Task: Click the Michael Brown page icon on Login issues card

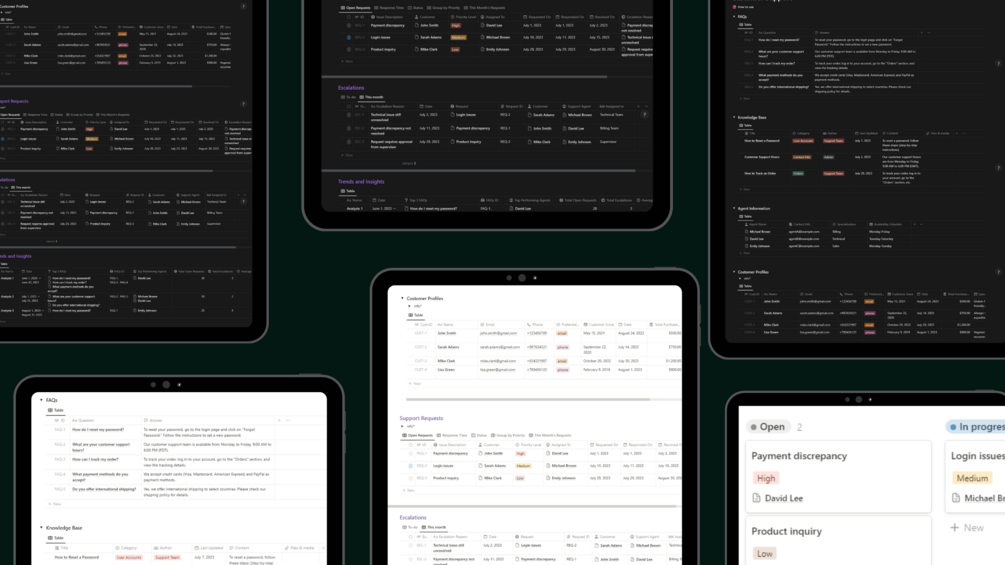Action: pyautogui.click(x=956, y=498)
